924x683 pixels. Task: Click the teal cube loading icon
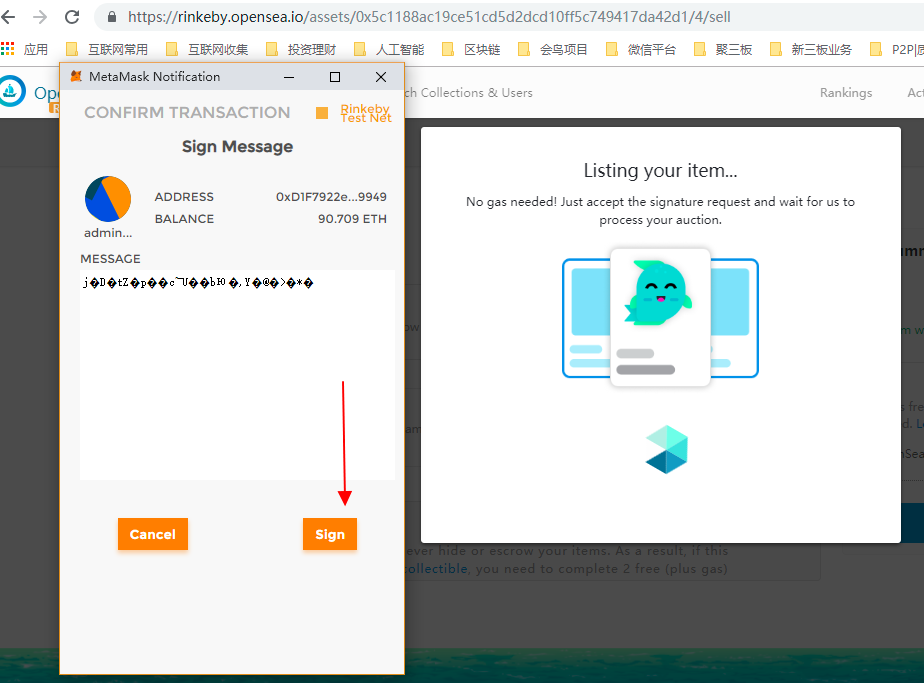click(x=666, y=450)
